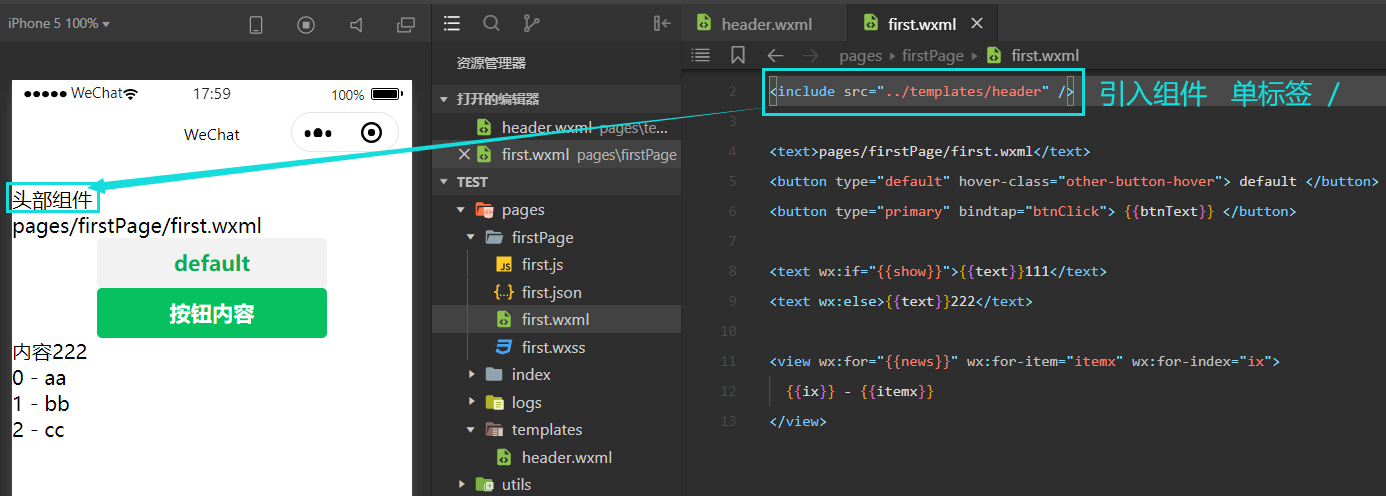The image size is (1386, 496).
Task: Click the record/stop circle icon in simulator toolbar
Action: pos(306,25)
